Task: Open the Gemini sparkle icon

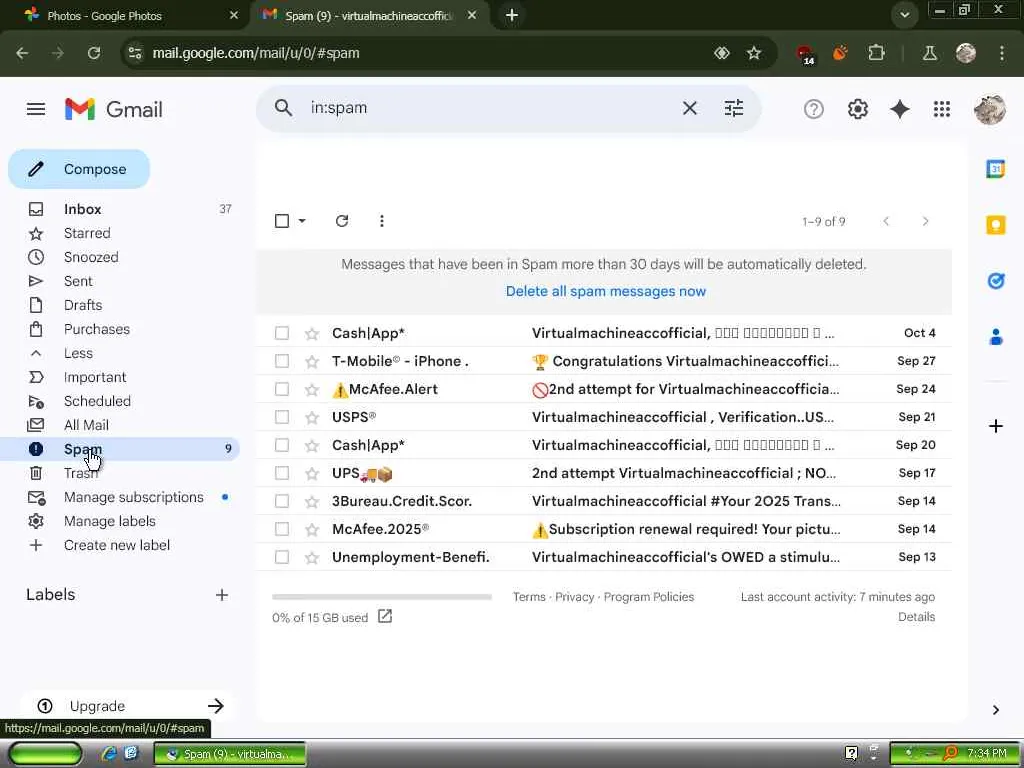Action: [x=899, y=109]
